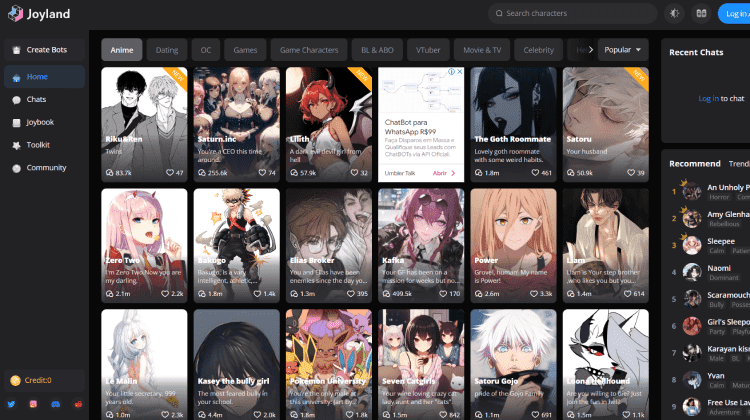This screenshot has width=750, height=420.
Task: Show more categories with right arrow
Action: coord(591,50)
